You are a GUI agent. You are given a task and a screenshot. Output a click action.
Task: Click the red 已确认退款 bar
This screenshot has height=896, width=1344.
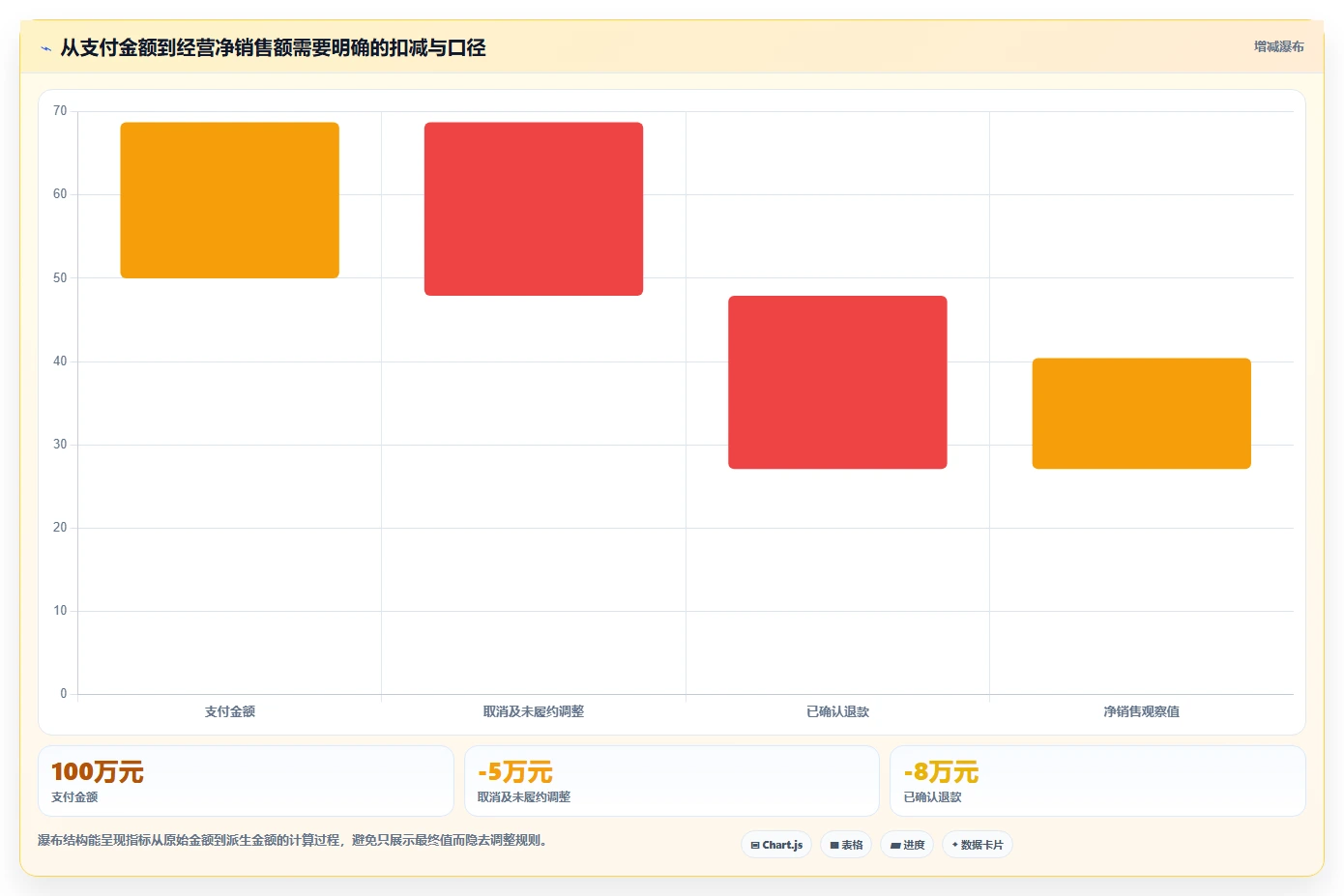point(837,383)
